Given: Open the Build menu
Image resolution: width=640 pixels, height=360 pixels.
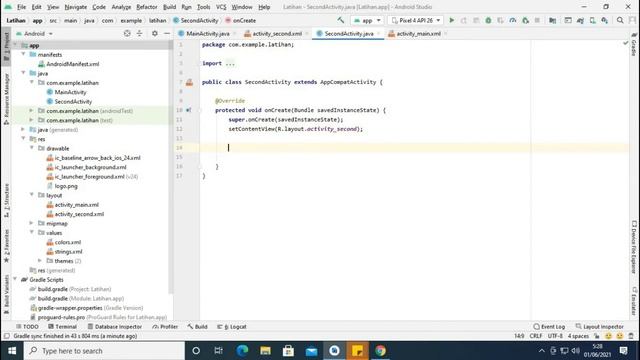Looking at the screenshot, I should (169, 7).
